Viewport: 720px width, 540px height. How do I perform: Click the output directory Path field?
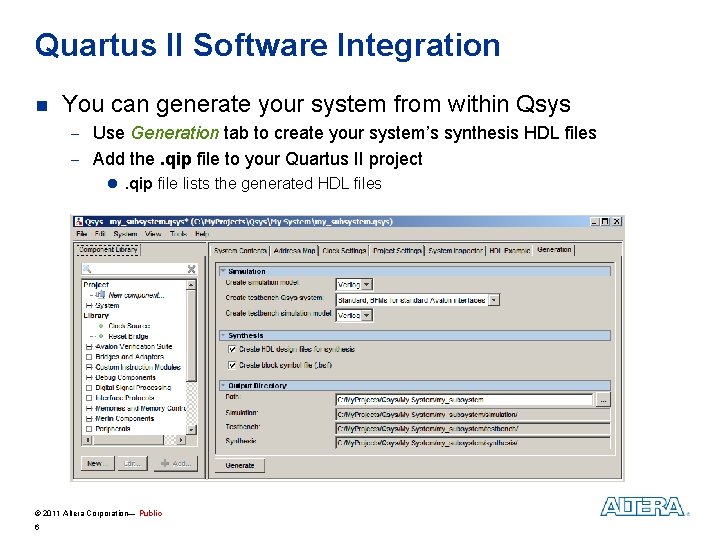pyautogui.click(x=464, y=400)
